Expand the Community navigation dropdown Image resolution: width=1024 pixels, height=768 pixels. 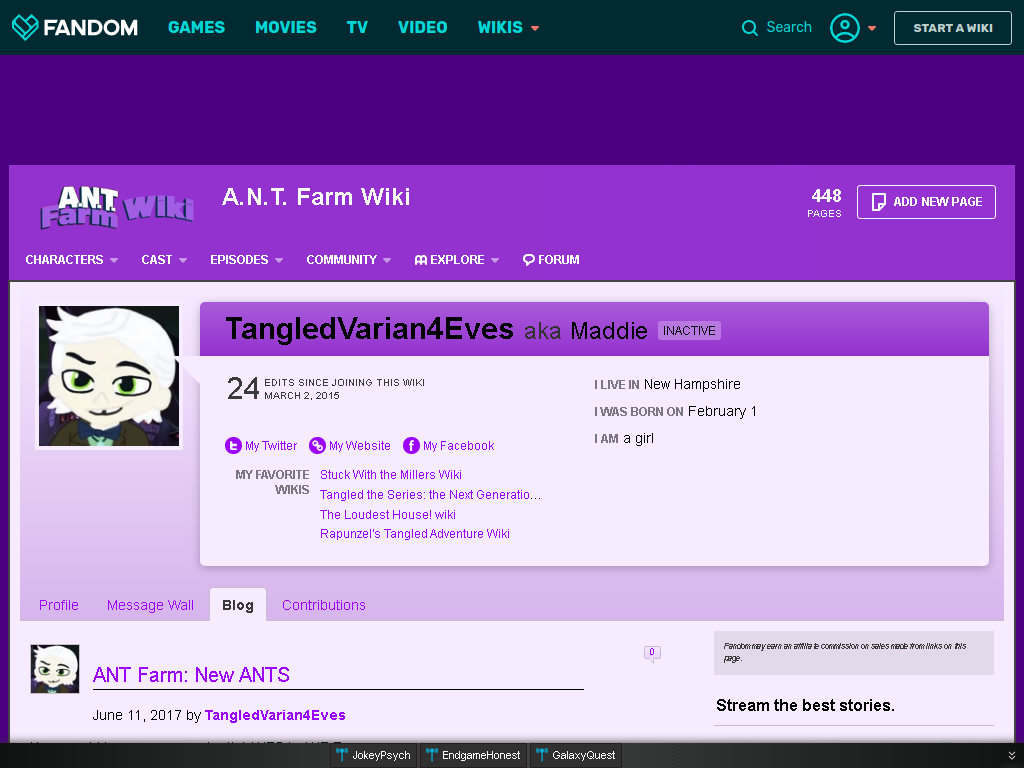pyautogui.click(x=349, y=260)
